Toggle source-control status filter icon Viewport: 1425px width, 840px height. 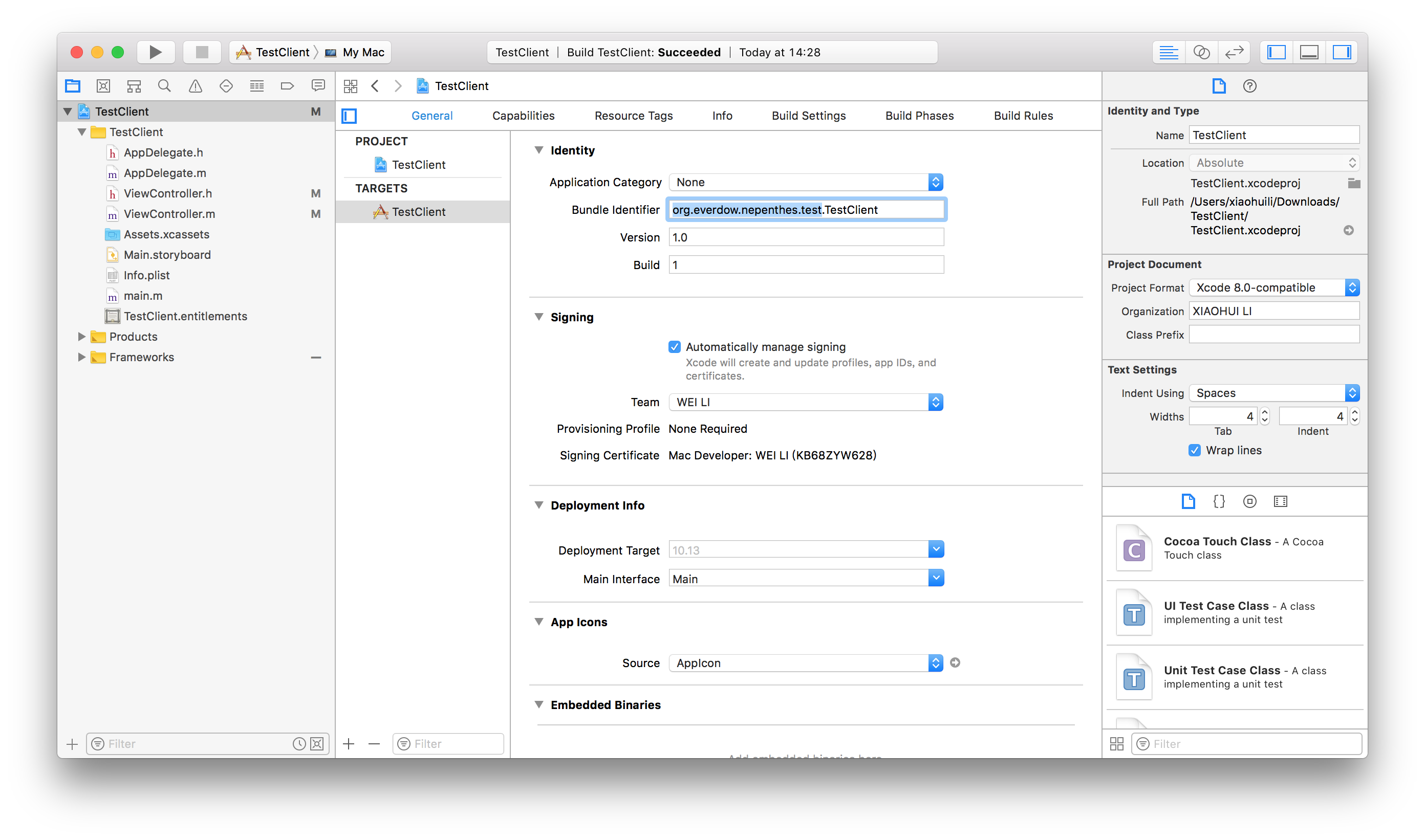pyautogui.click(x=317, y=744)
